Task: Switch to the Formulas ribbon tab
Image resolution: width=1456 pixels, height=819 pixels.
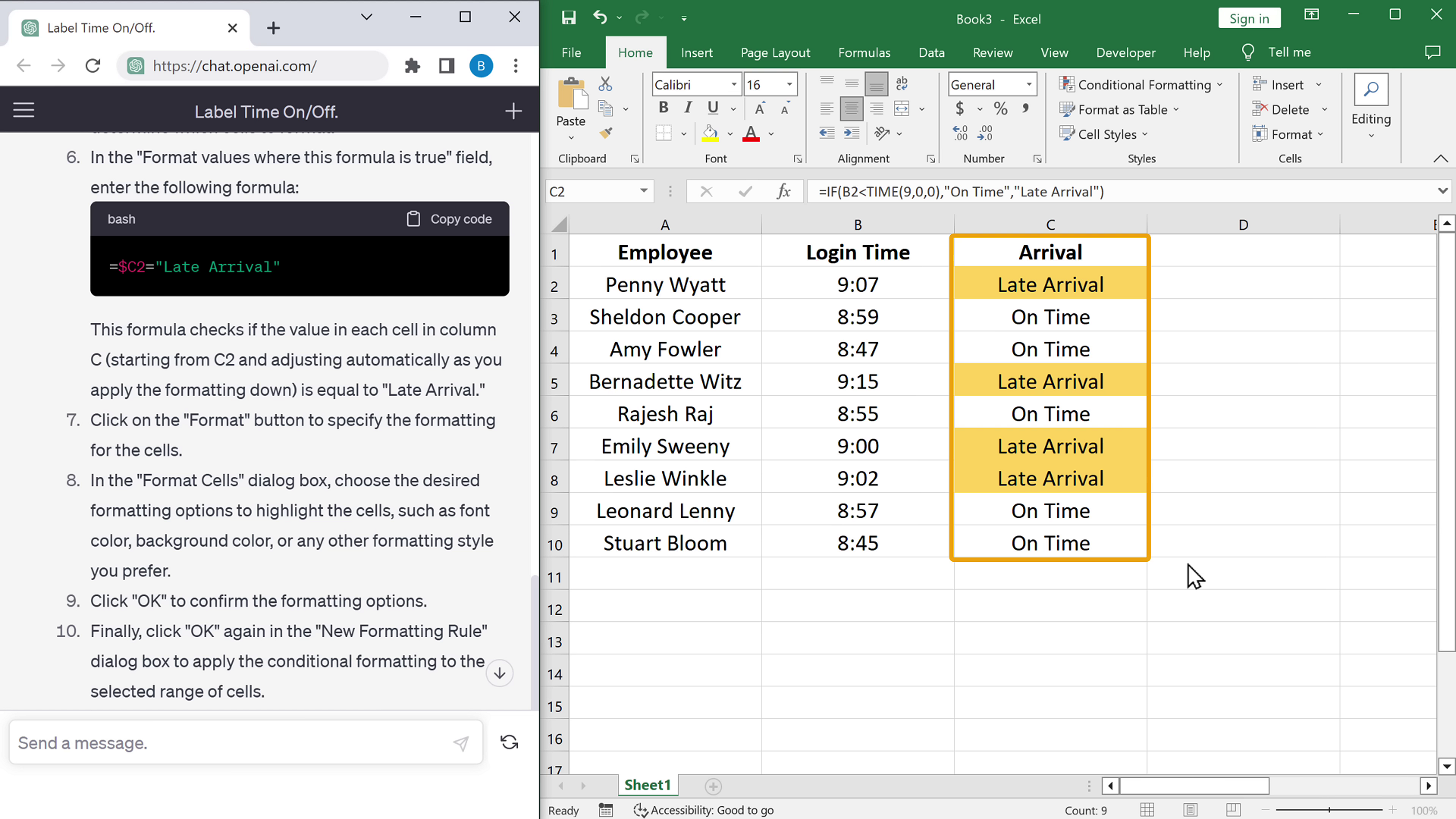Action: (x=864, y=52)
